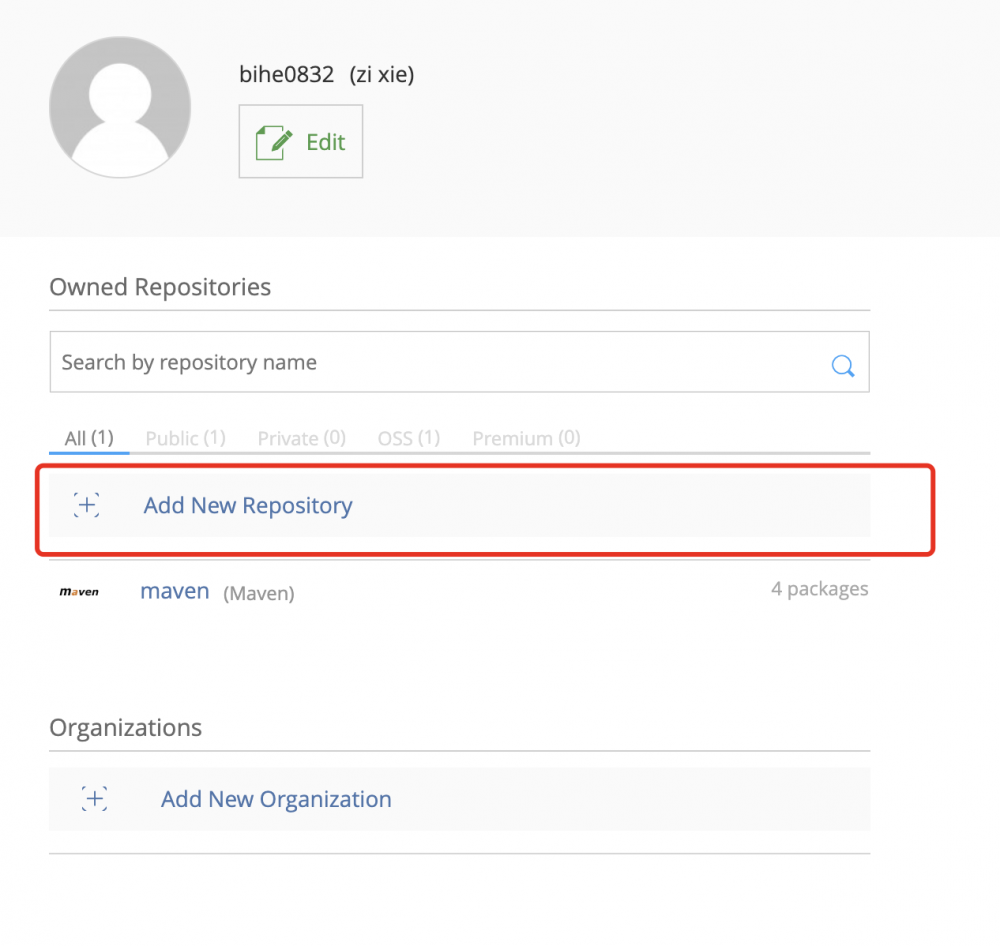Screen dimensions: 1000x946
Task: Show the Private (0) repositories tab
Action: point(301,438)
